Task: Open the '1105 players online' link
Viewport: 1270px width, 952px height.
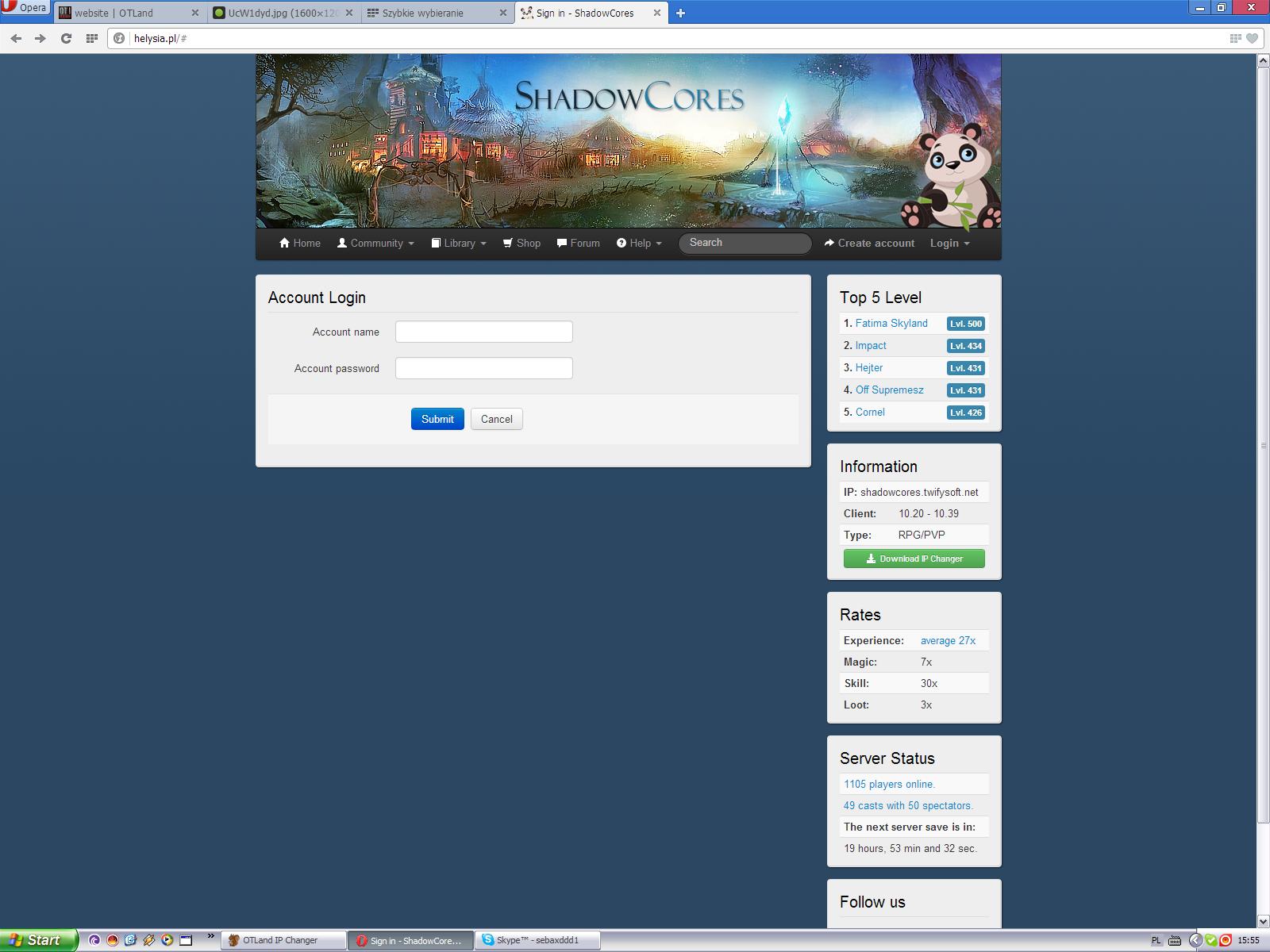Action: (890, 784)
